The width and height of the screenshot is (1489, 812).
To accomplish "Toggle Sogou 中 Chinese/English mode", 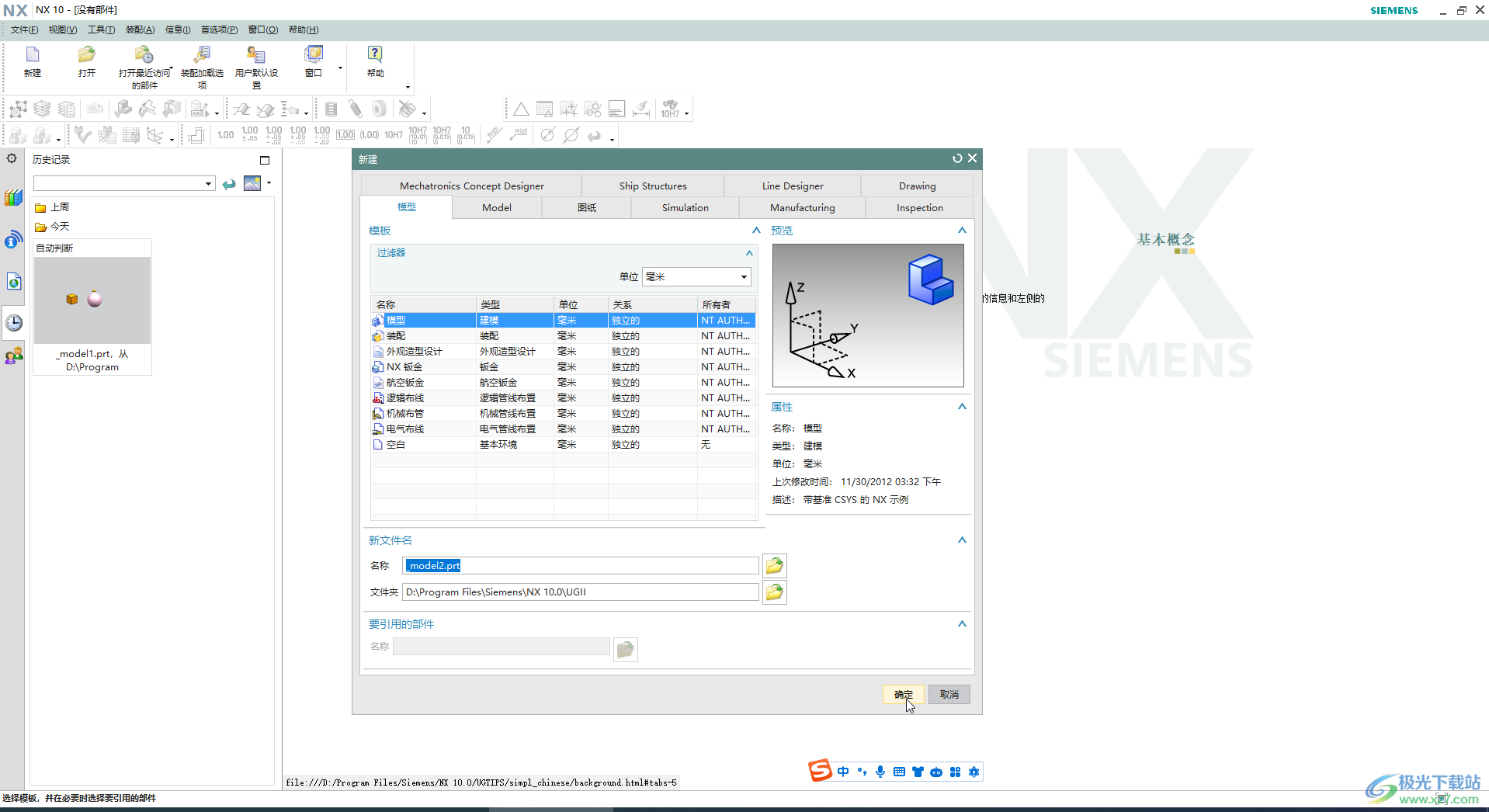I will coord(843,772).
